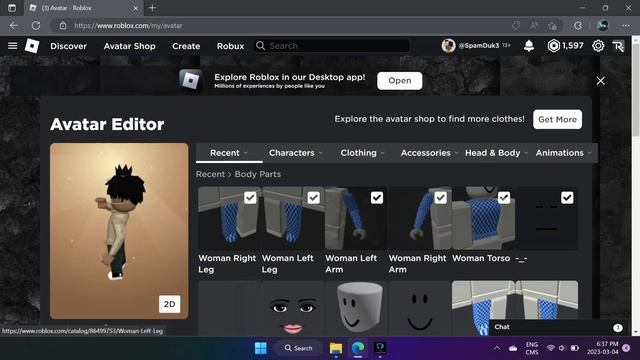This screenshot has width=640, height=360.
Task: Click the Get More button
Action: (x=557, y=119)
